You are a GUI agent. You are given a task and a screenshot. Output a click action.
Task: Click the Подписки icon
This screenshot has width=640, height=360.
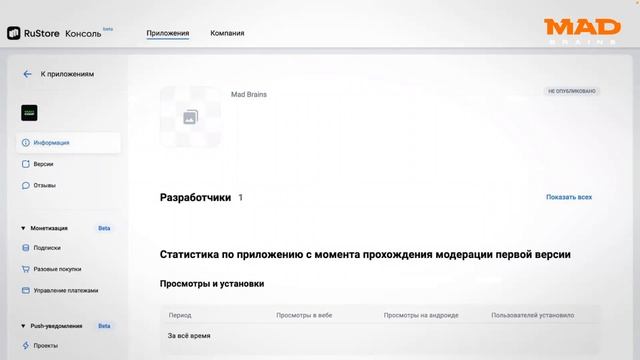click(x=26, y=247)
